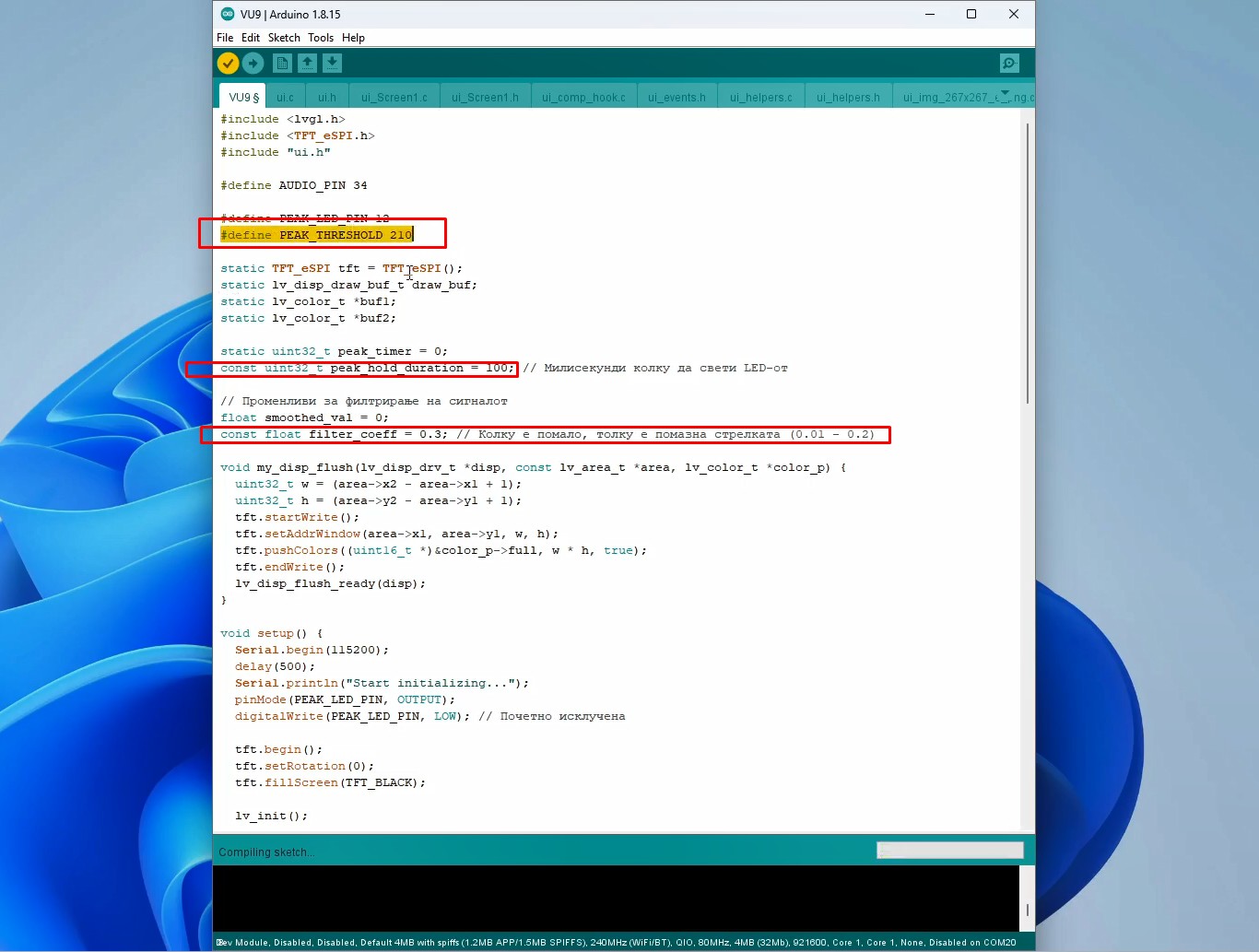
Task: Click the Upload arrow button
Action: 253,64
